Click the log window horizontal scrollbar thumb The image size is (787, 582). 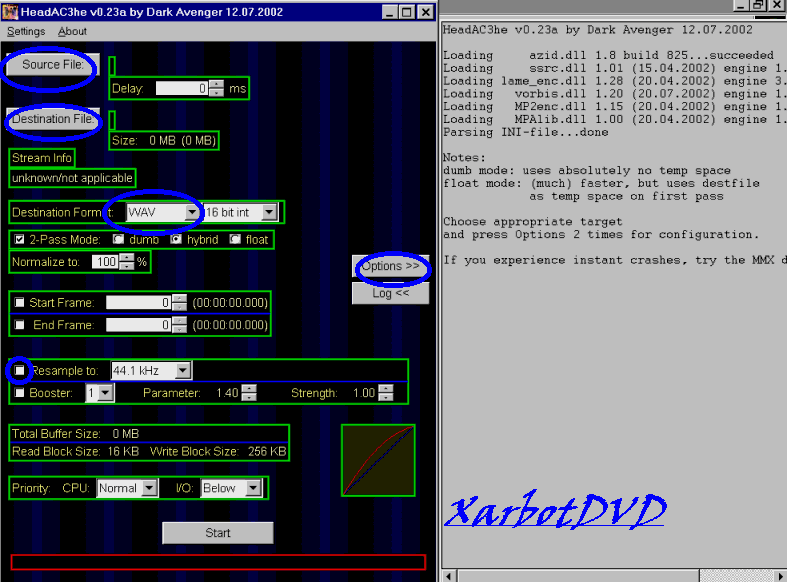tap(578, 576)
